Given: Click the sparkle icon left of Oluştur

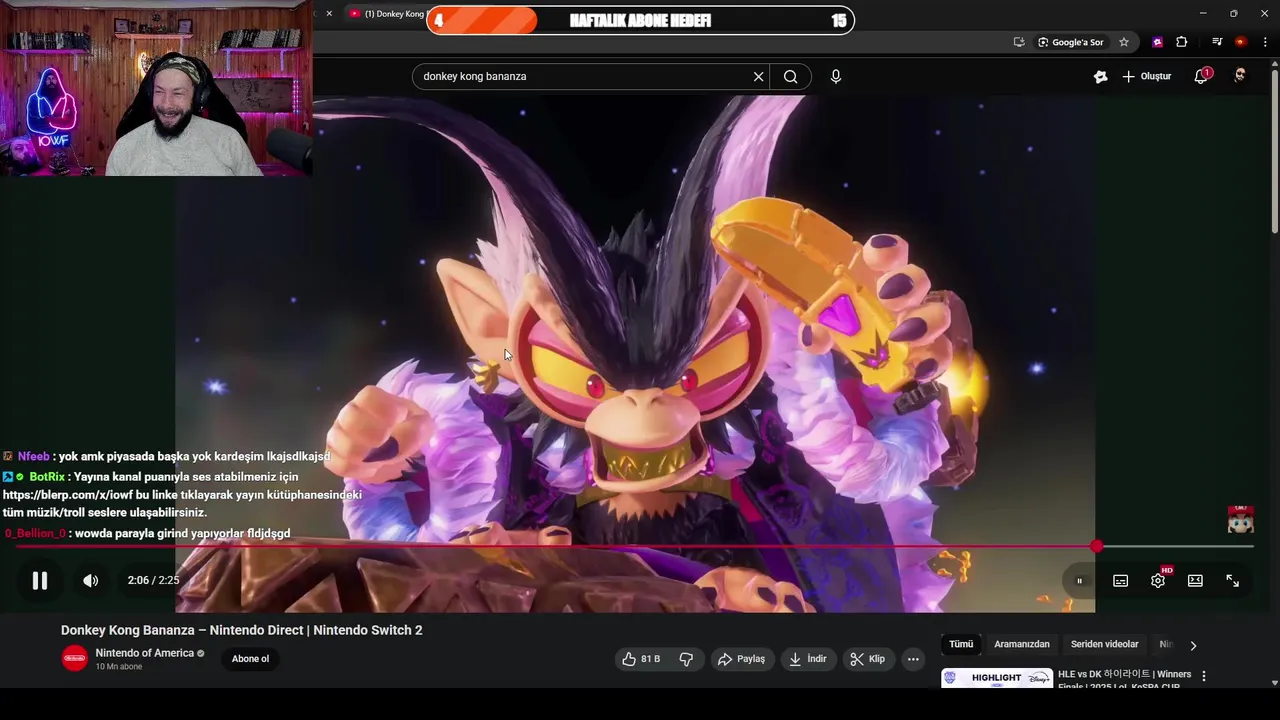Looking at the screenshot, I should pyautogui.click(x=1100, y=77).
